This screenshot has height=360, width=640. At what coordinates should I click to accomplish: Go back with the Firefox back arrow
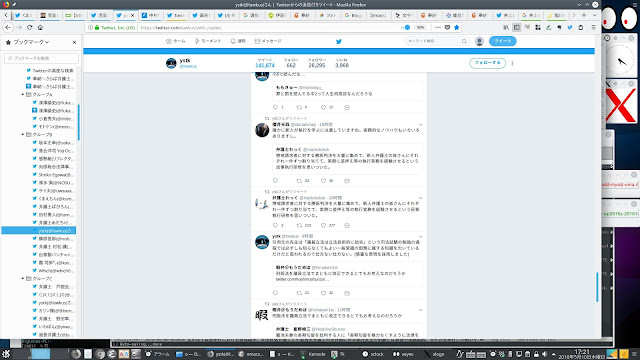click(8, 27)
